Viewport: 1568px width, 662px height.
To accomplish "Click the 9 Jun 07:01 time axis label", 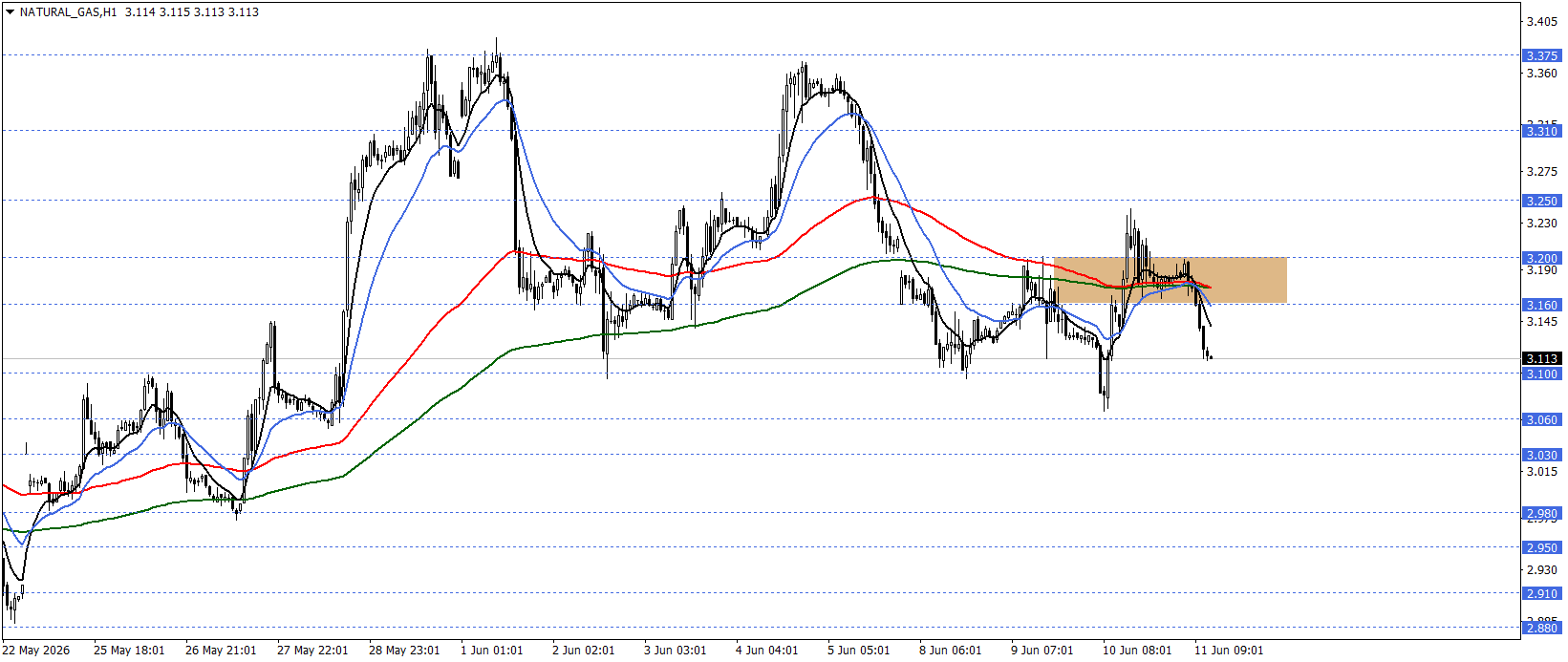I will (1042, 651).
